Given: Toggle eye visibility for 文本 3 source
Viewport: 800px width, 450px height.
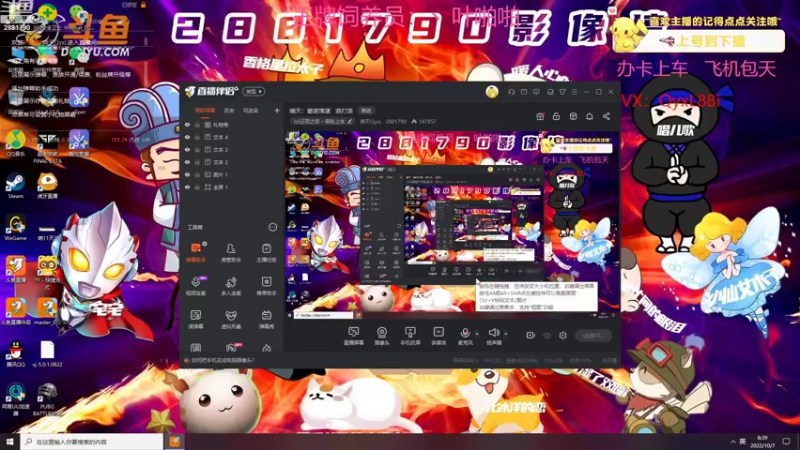Looking at the screenshot, I should [187, 149].
